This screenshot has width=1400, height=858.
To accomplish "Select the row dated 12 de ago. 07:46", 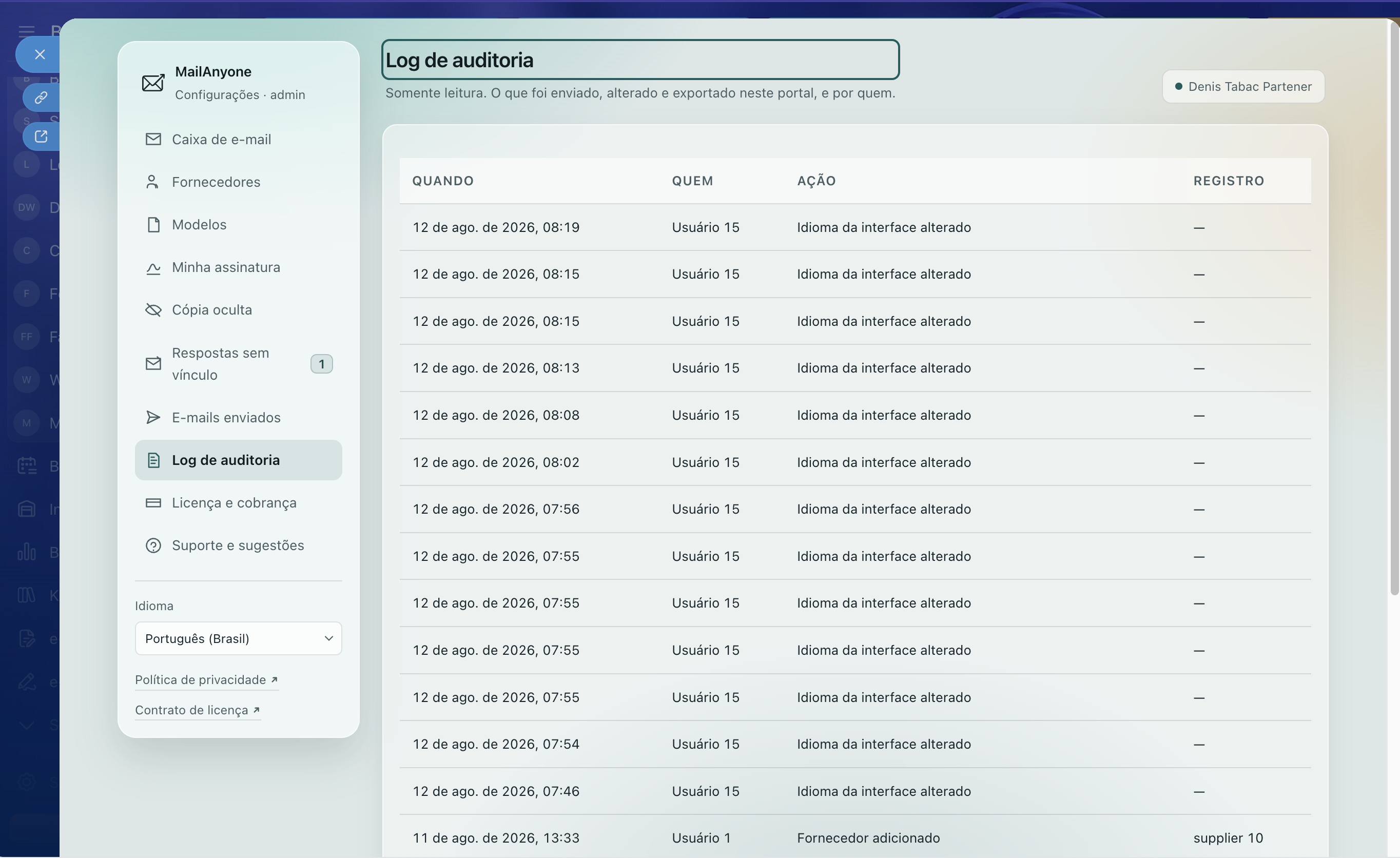I will (x=855, y=791).
